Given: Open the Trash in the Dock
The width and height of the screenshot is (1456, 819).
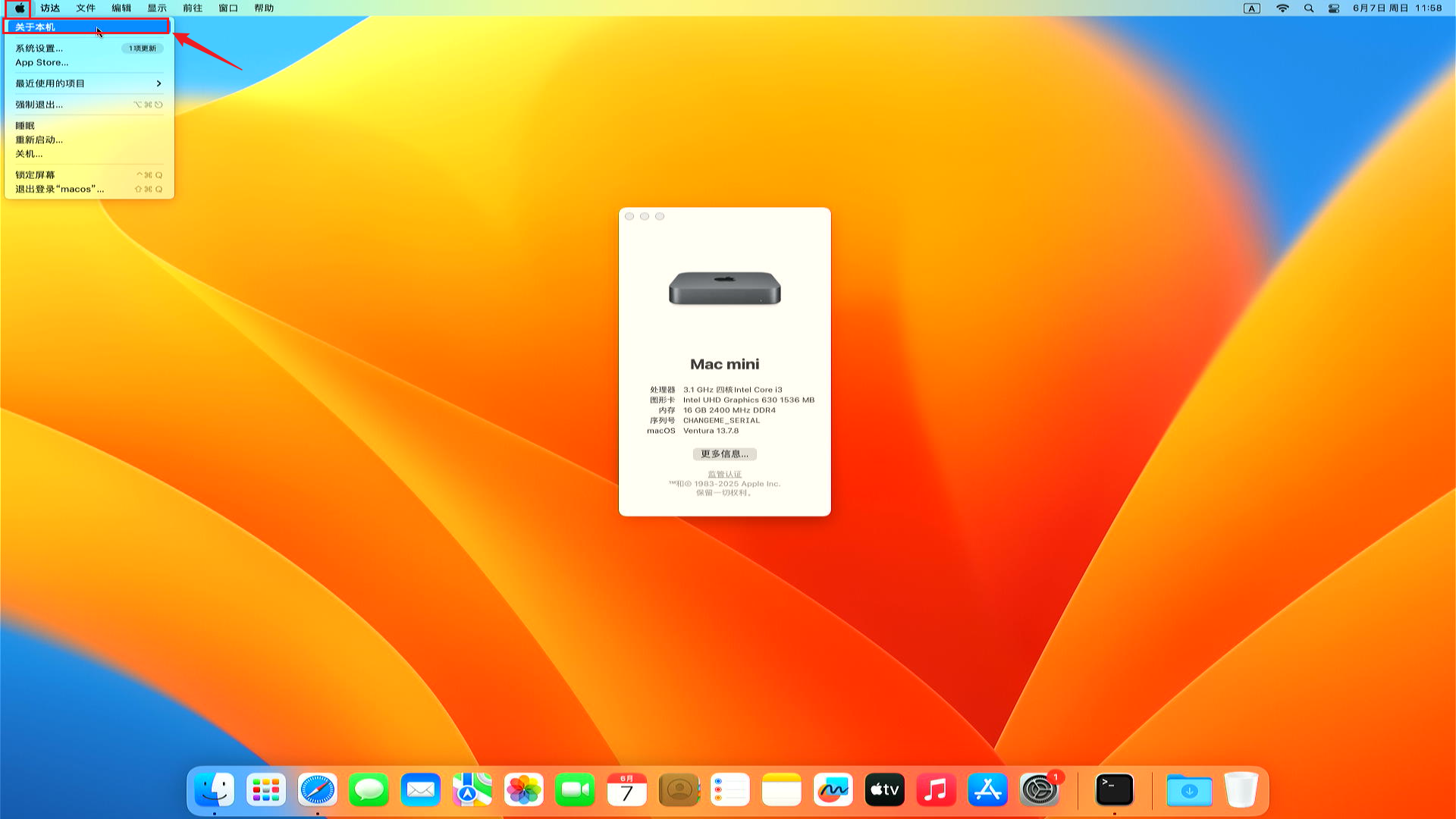Looking at the screenshot, I should click(1241, 790).
